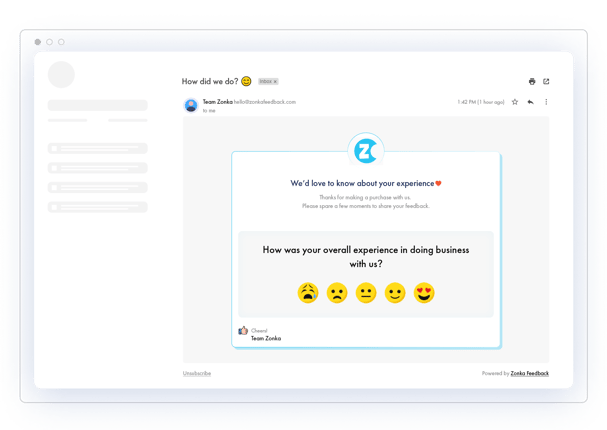Expand recipient details next to 'to me'
607x430 pixels.
point(209,111)
